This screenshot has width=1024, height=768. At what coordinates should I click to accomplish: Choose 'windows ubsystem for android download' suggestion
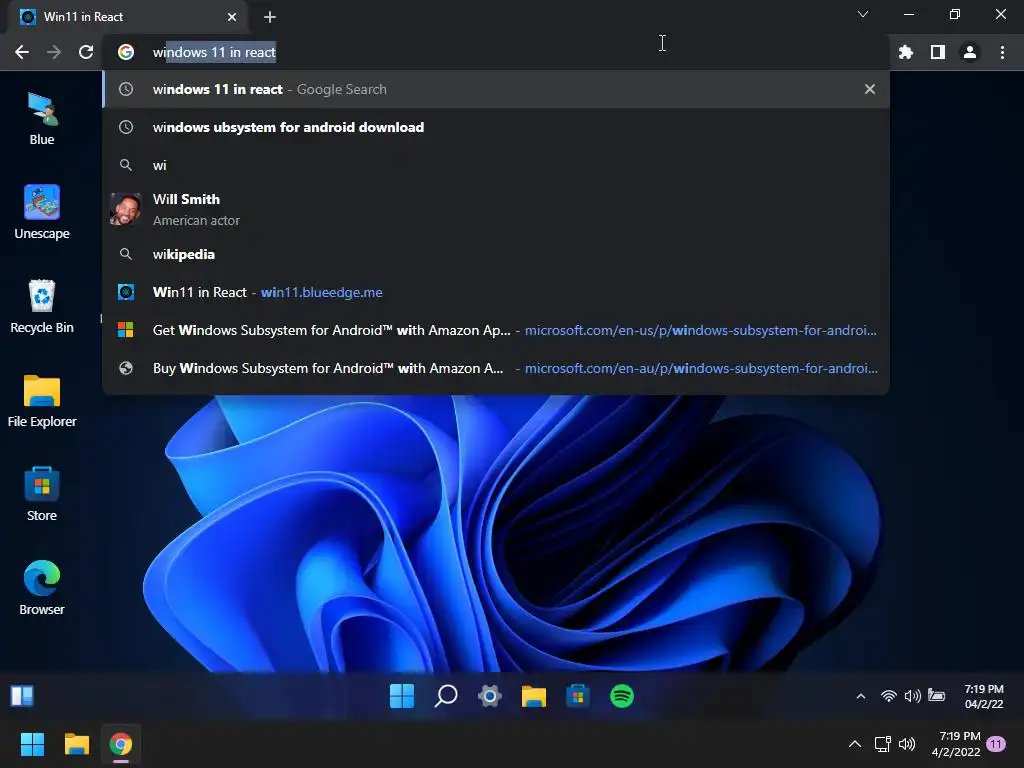(496, 127)
